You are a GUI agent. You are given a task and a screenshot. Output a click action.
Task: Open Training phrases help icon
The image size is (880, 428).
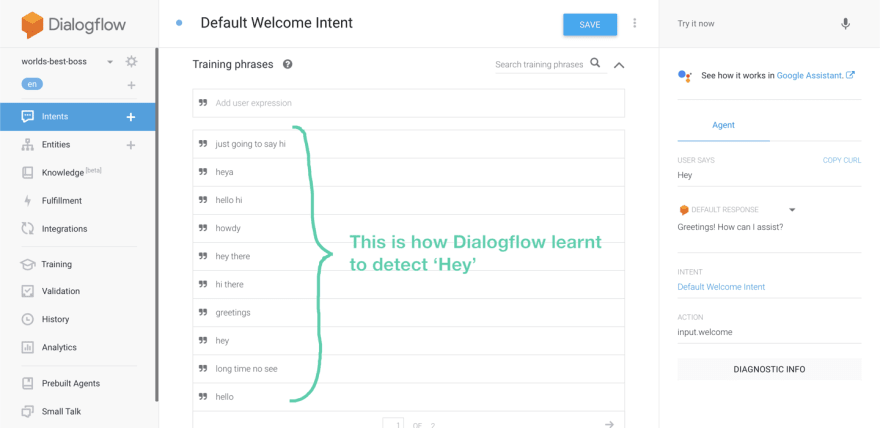tap(287, 65)
